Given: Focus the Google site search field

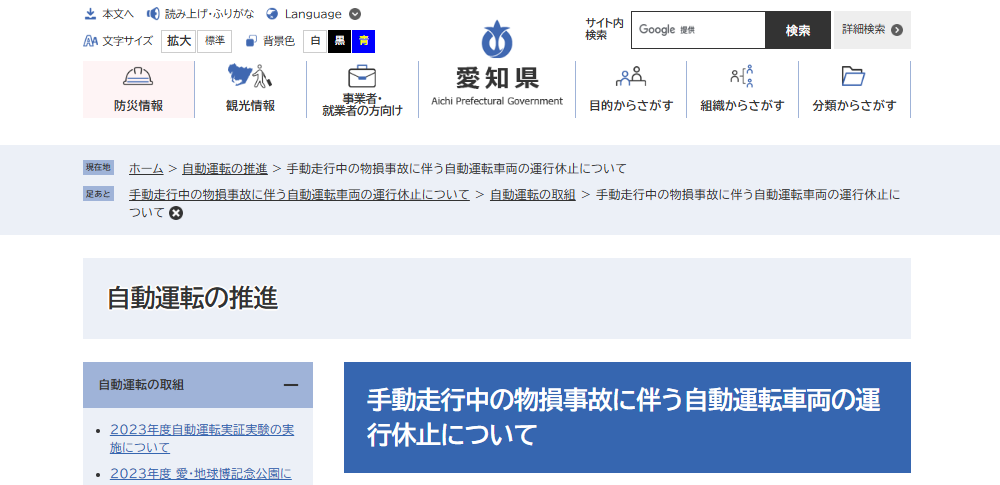Looking at the screenshot, I should pyautogui.click(x=698, y=30).
